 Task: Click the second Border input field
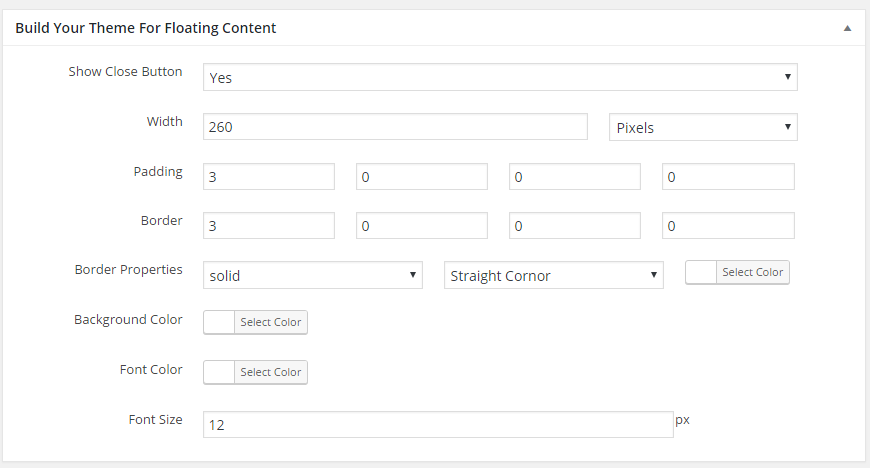[x=422, y=225]
